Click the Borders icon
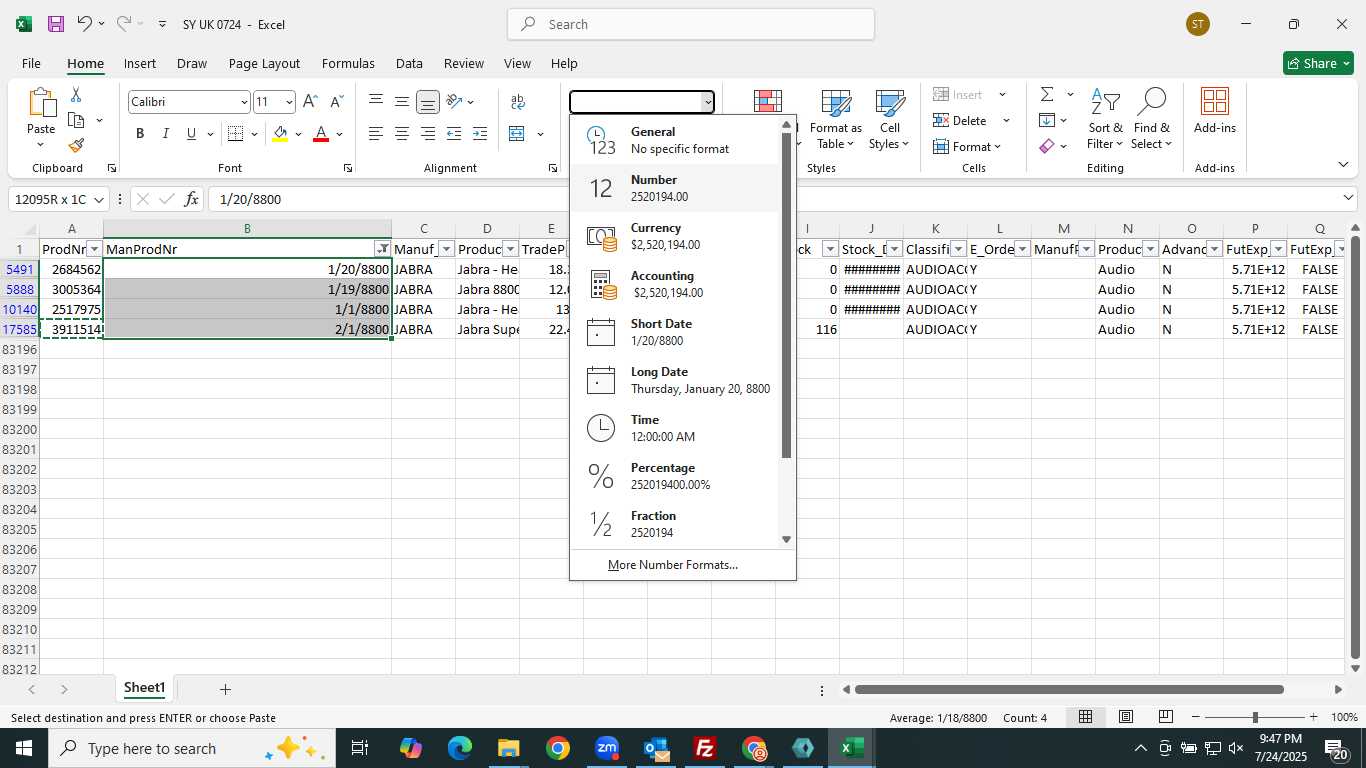1366x768 pixels. (x=236, y=134)
